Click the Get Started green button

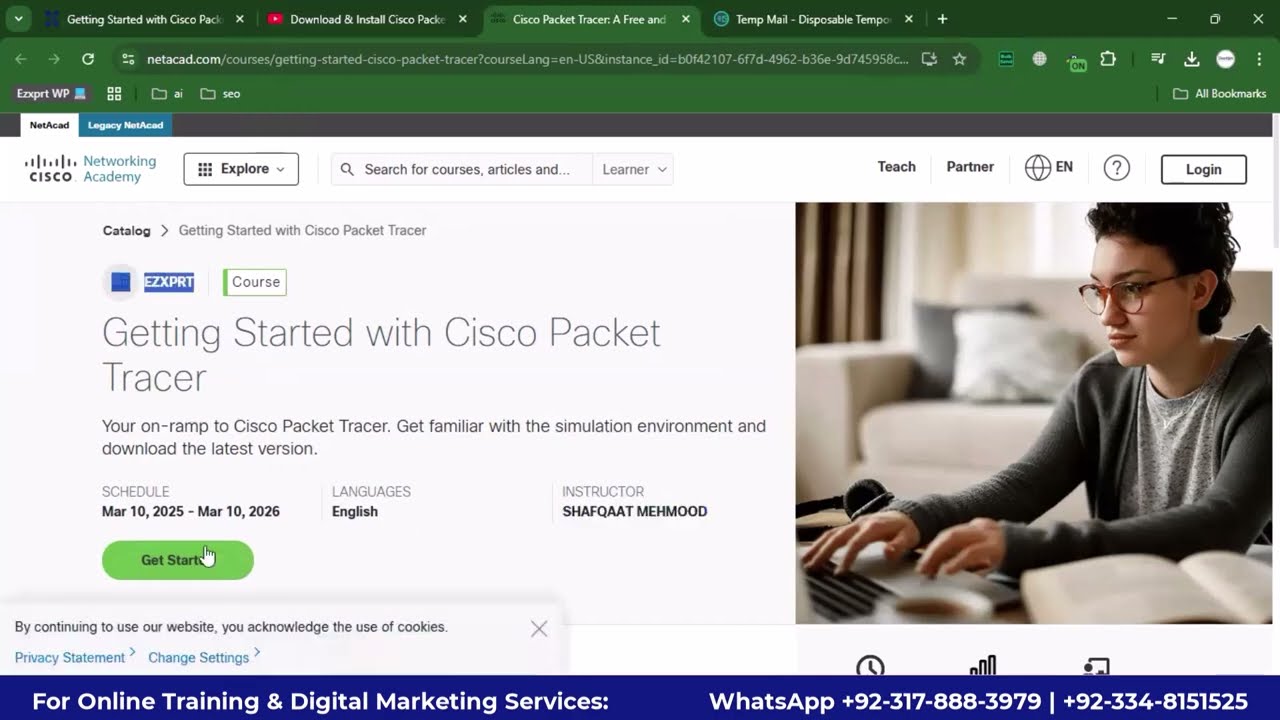(x=178, y=560)
